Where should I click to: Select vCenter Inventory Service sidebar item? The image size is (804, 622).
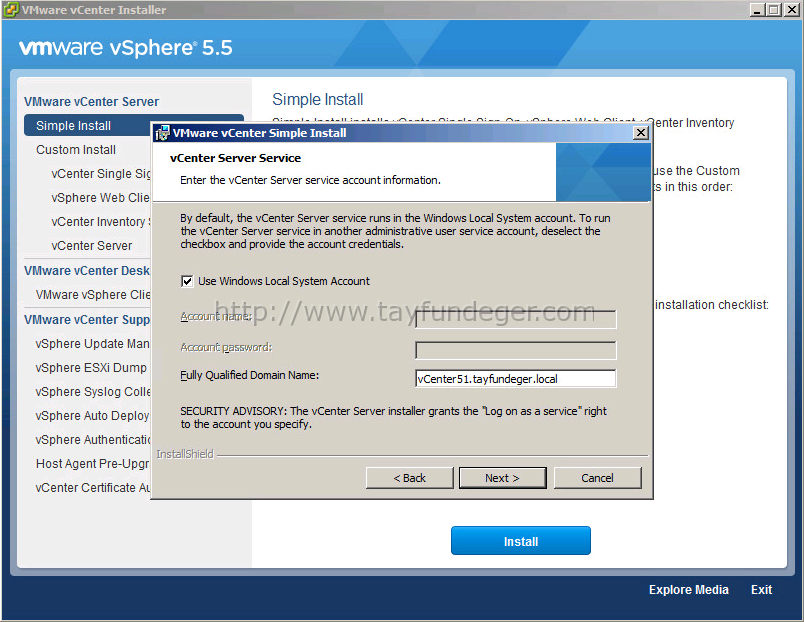pyautogui.click(x=100, y=222)
